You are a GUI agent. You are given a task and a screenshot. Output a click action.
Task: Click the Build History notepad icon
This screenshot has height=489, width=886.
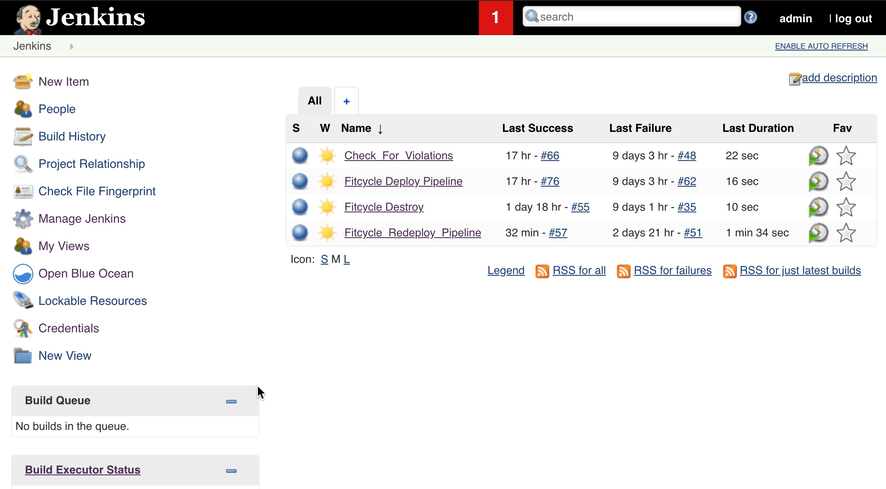tap(23, 136)
